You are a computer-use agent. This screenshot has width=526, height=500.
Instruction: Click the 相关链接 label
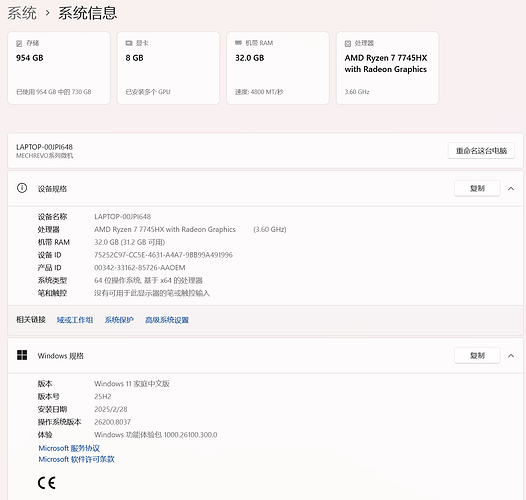click(x=31, y=319)
